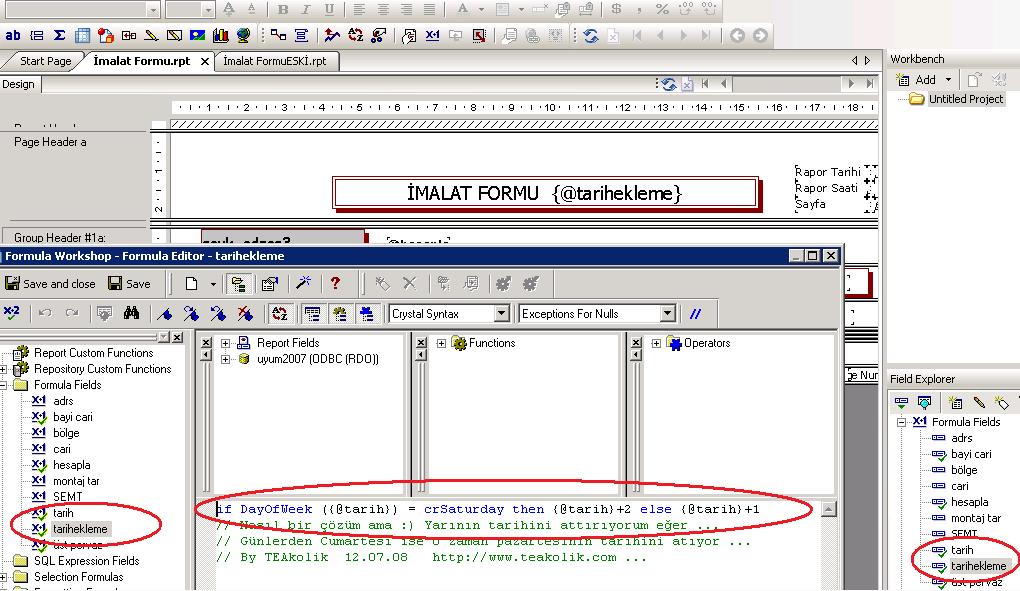Click the Check formula X+2 icon
Image resolution: width=1020 pixels, height=591 pixels.
12,313
